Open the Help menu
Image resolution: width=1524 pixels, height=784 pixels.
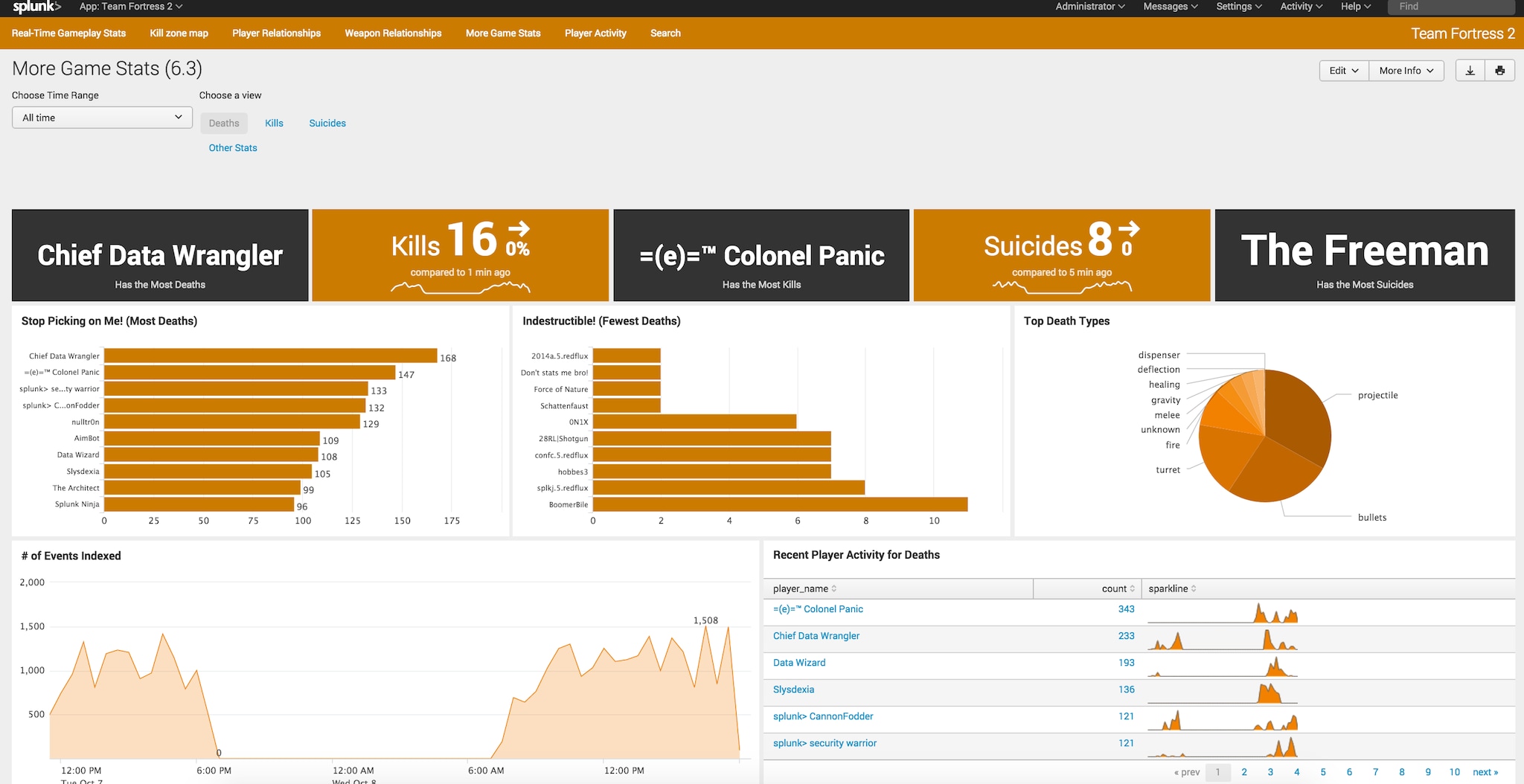coord(1356,7)
